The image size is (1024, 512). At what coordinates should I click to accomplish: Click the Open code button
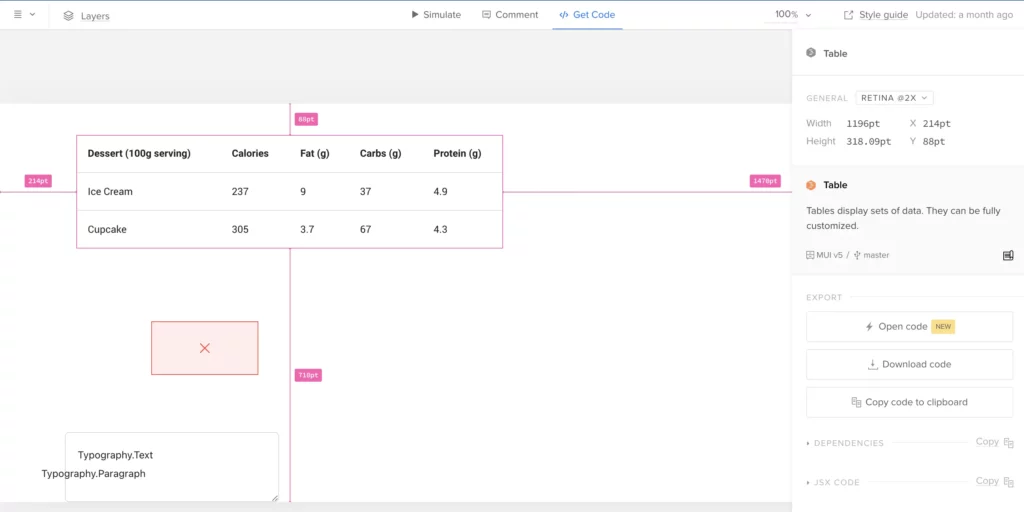click(x=909, y=327)
